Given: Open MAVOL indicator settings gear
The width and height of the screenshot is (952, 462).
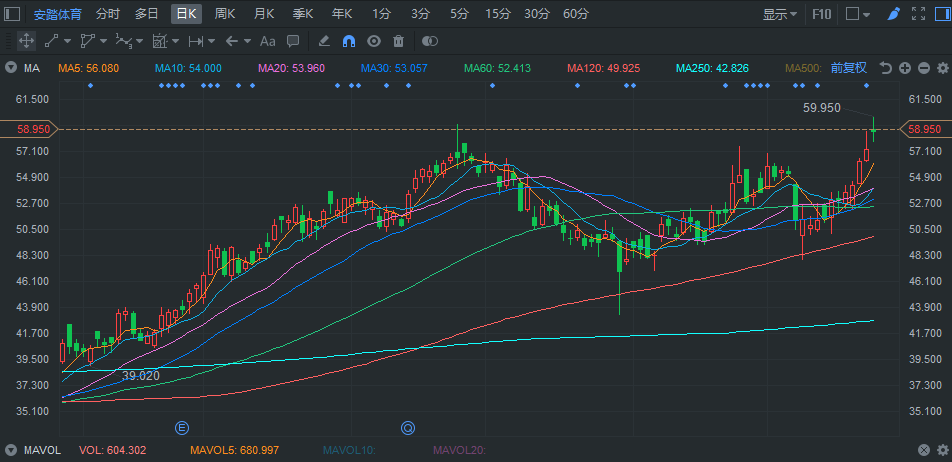Looking at the screenshot, I should [942, 450].
